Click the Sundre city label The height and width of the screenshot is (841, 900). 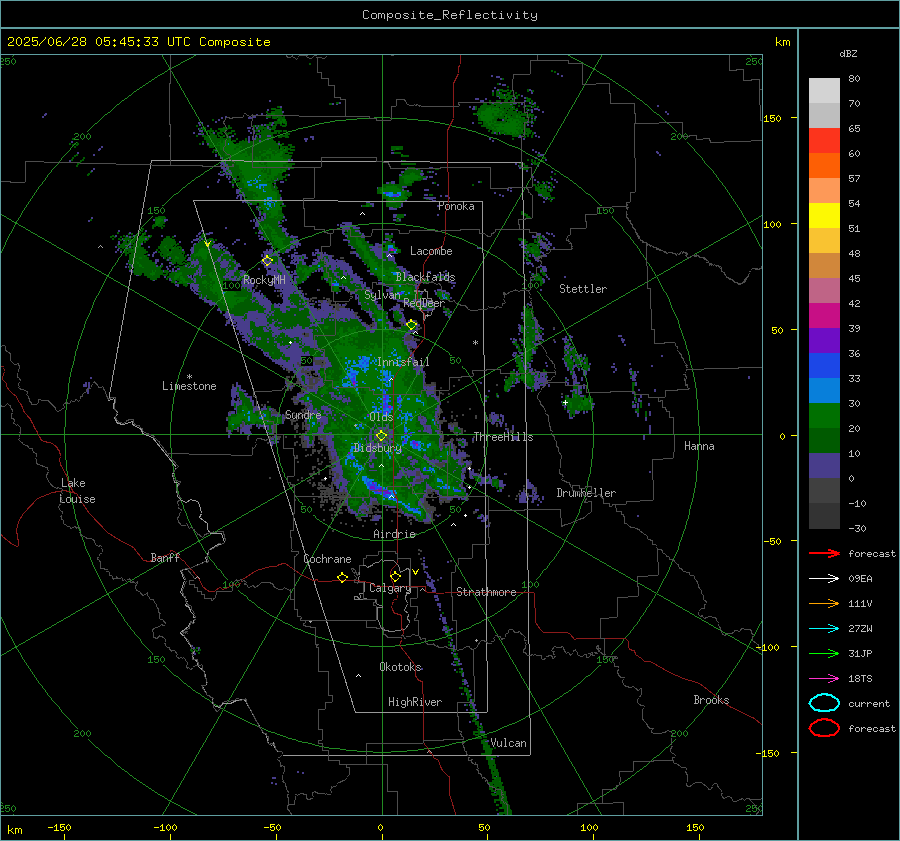pos(303,414)
